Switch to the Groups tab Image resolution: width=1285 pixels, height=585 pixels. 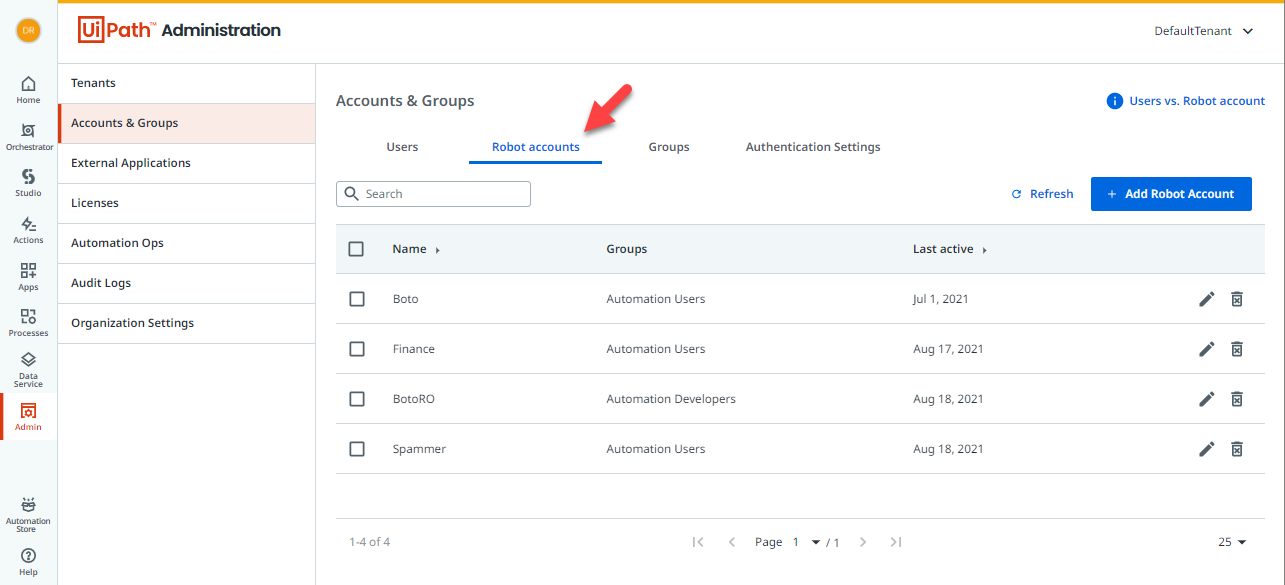pyautogui.click(x=669, y=147)
